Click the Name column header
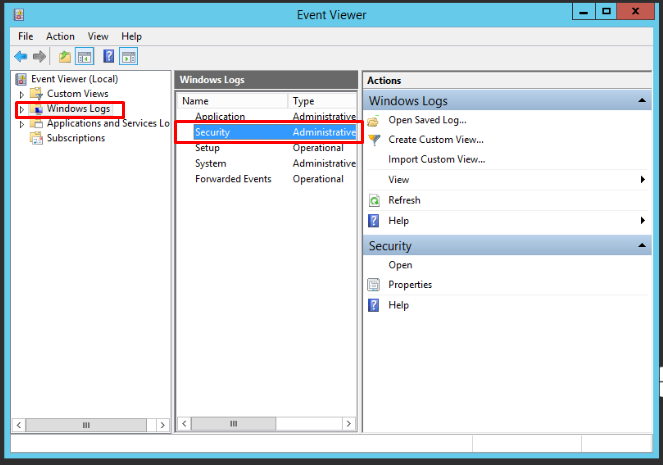663x465 pixels. 233,101
